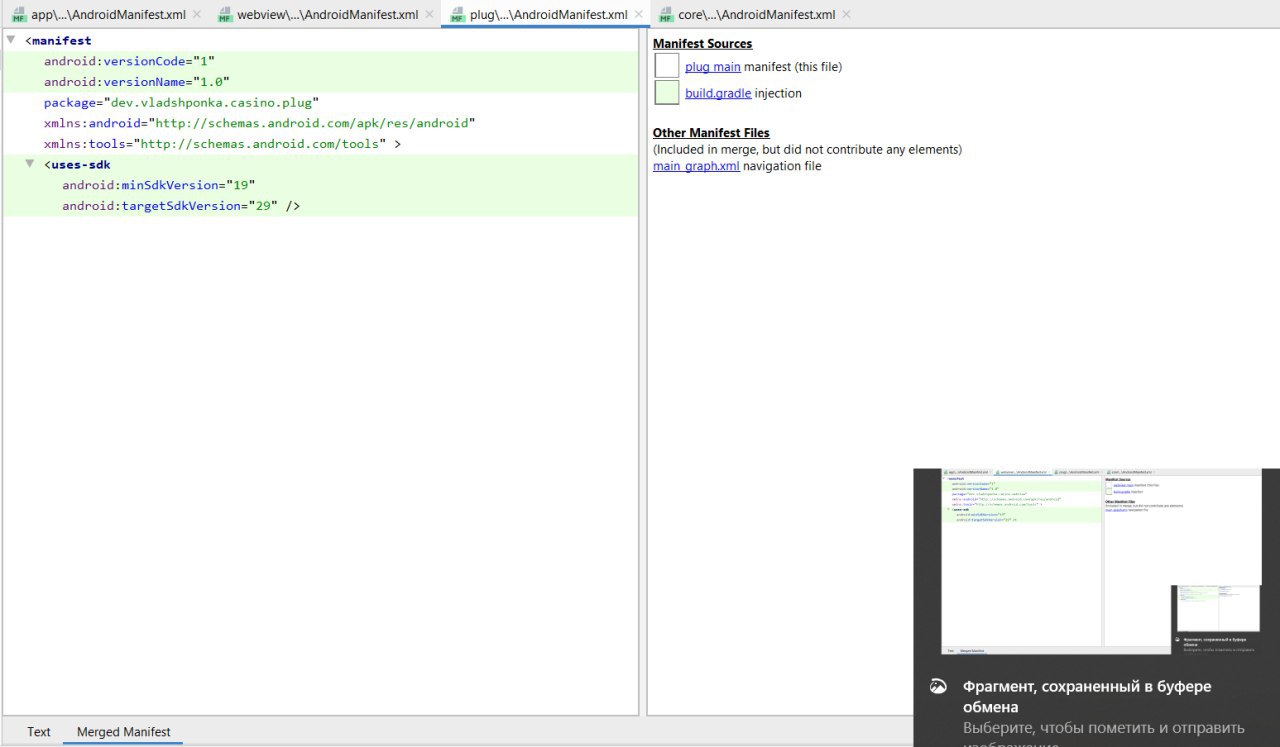Open the snip thumbnail in the notification
The width and height of the screenshot is (1280, 747).
click(x=1101, y=562)
